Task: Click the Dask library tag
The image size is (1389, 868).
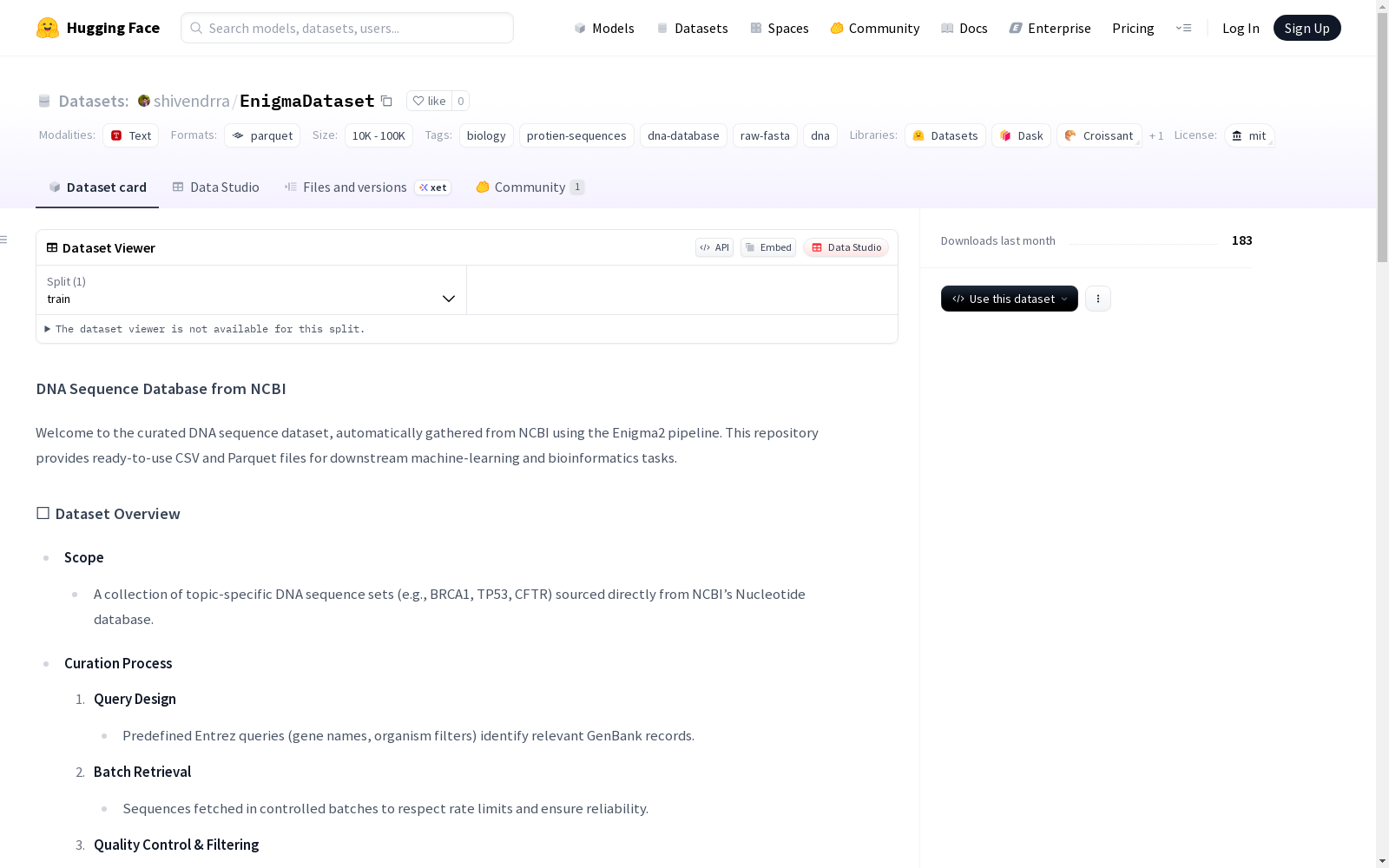Action: [1022, 135]
